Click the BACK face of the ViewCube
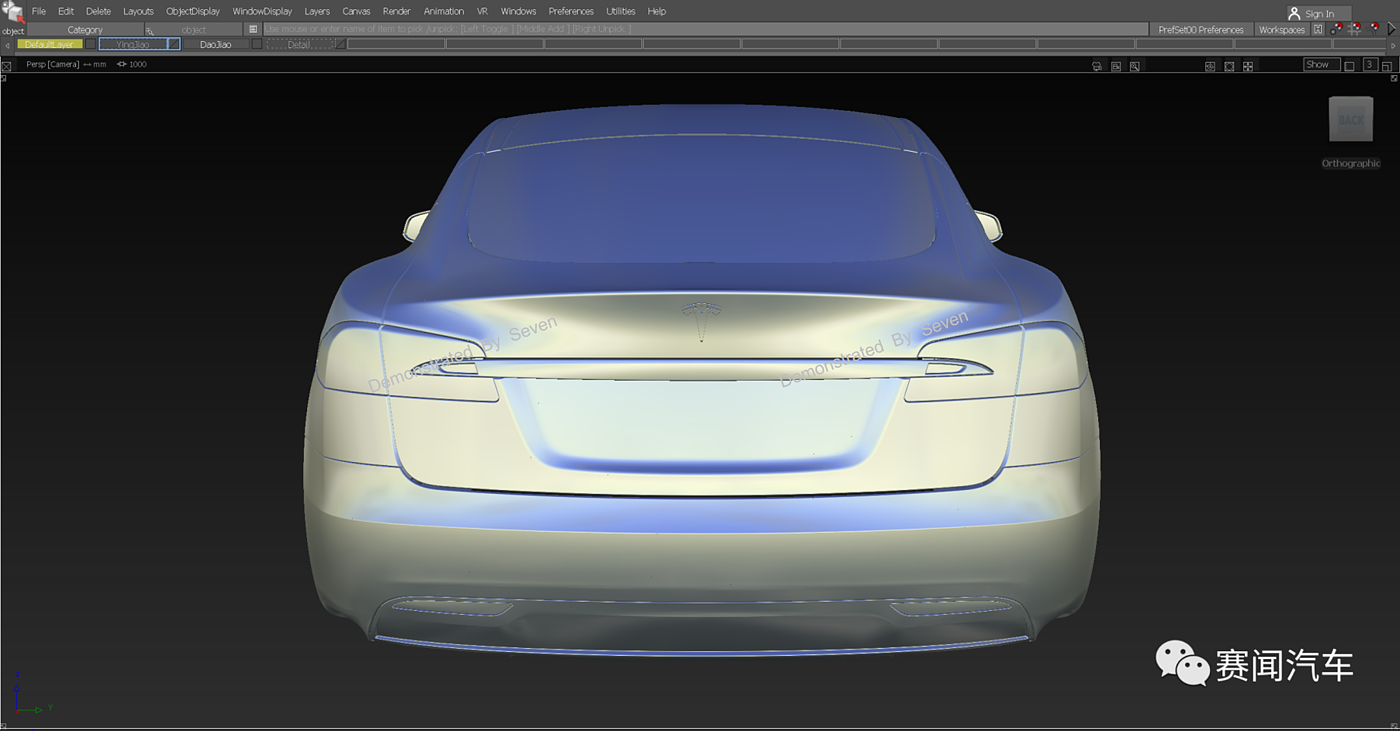The height and width of the screenshot is (731, 1400). tap(1351, 119)
